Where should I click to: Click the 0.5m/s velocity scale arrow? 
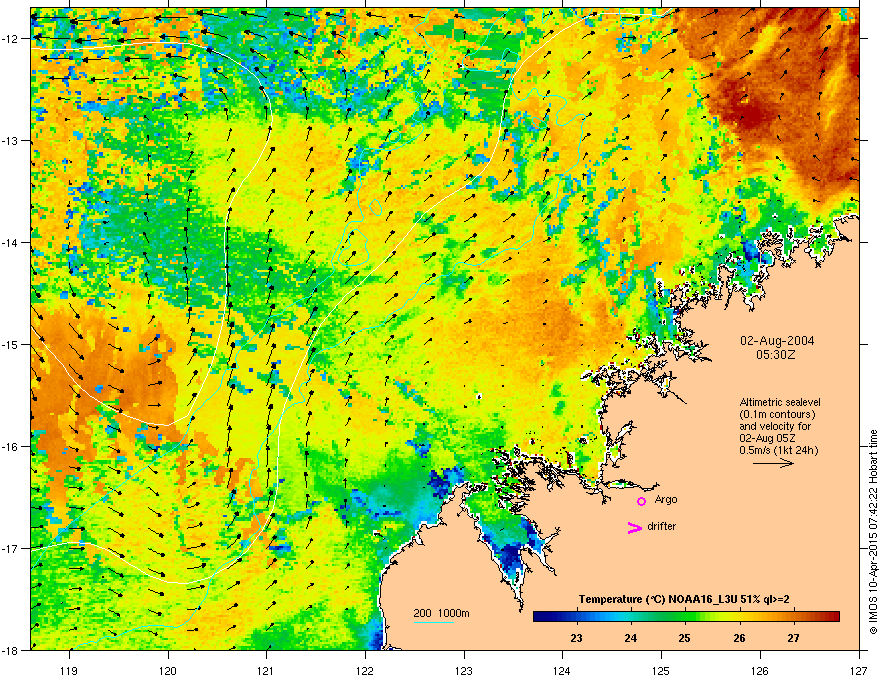[773, 463]
